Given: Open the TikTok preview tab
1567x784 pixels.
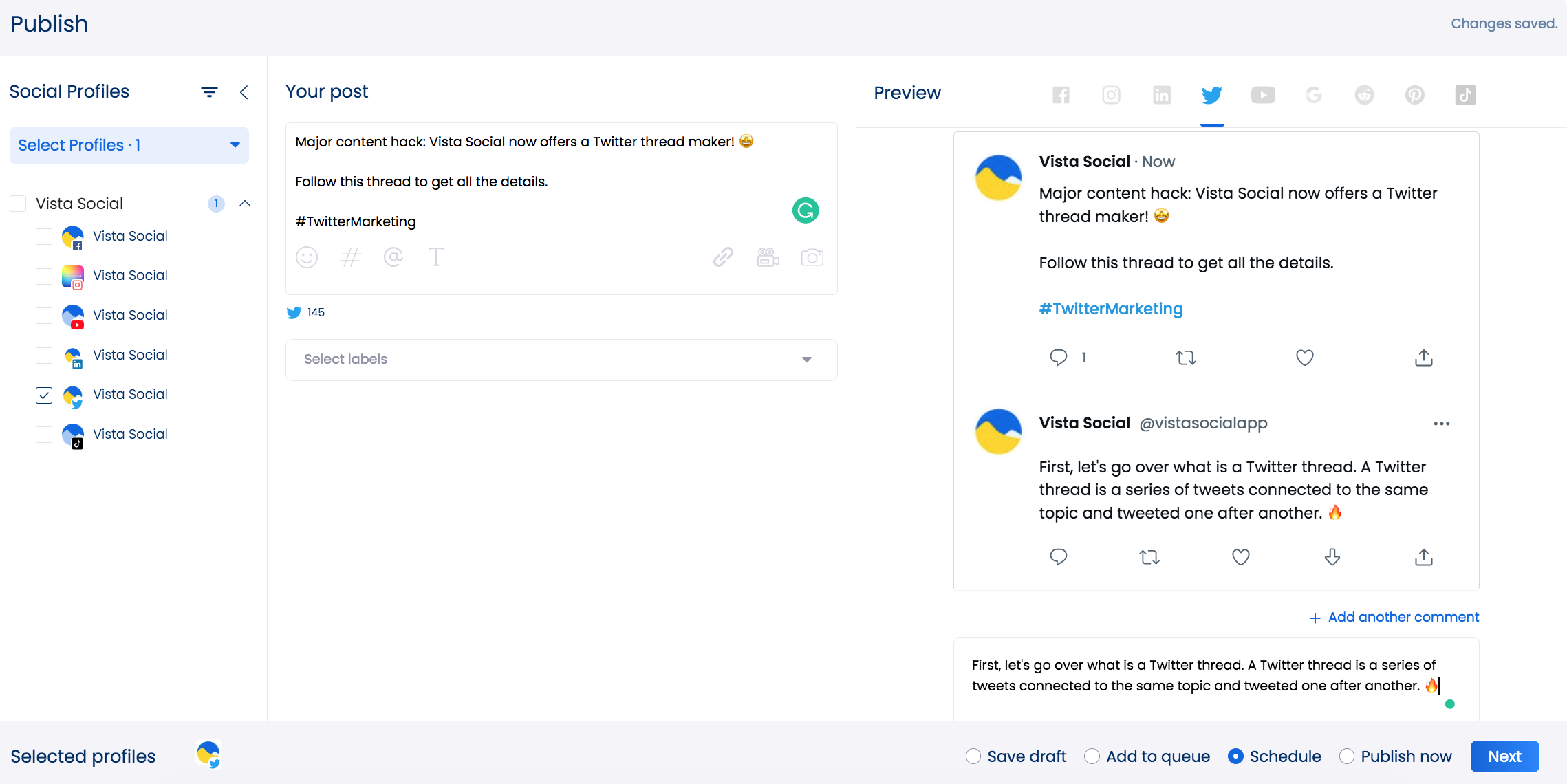Looking at the screenshot, I should tap(1465, 95).
